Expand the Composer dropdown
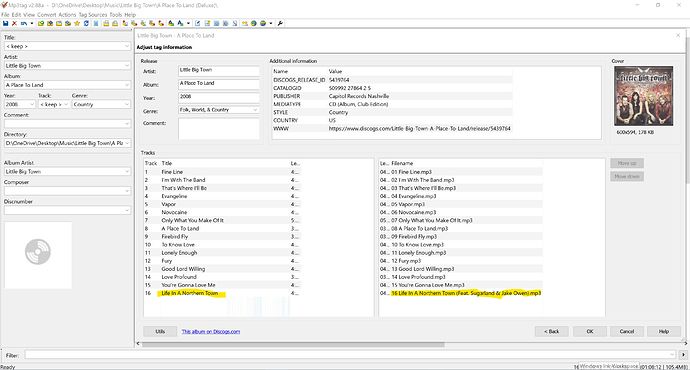This screenshot has height=370, width=690. [127, 191]
